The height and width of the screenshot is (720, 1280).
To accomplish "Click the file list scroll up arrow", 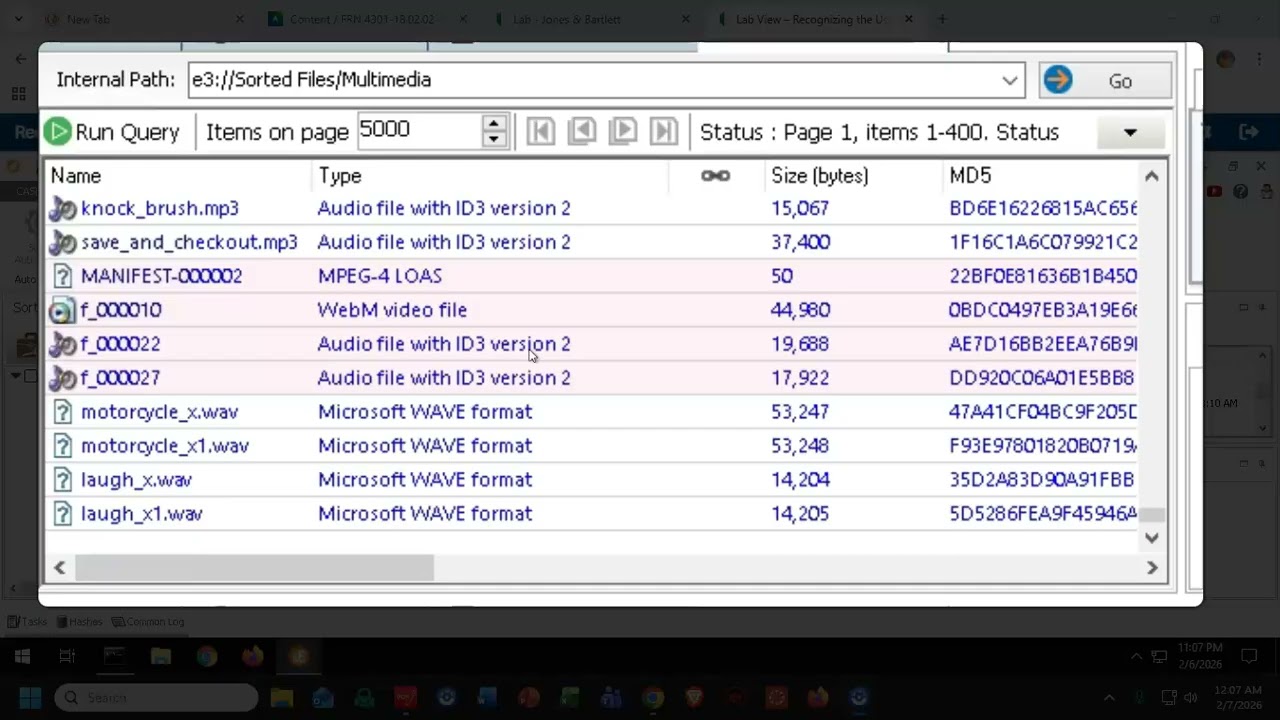I will point(1152,176).
